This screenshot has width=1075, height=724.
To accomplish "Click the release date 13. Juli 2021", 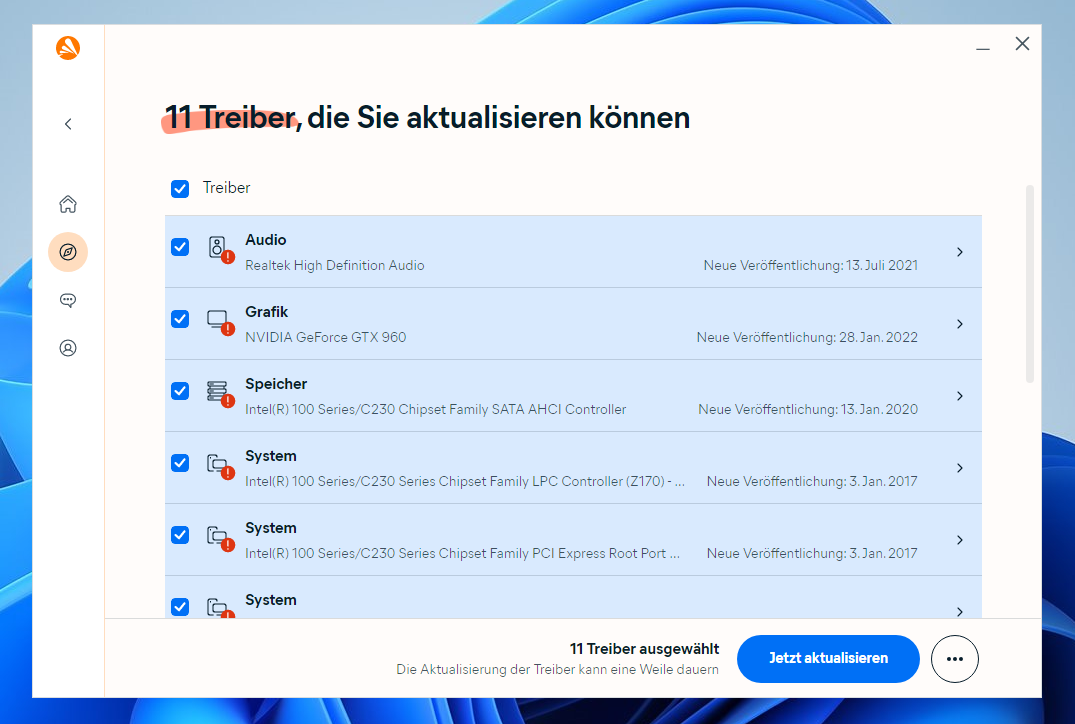I will 882,265.
